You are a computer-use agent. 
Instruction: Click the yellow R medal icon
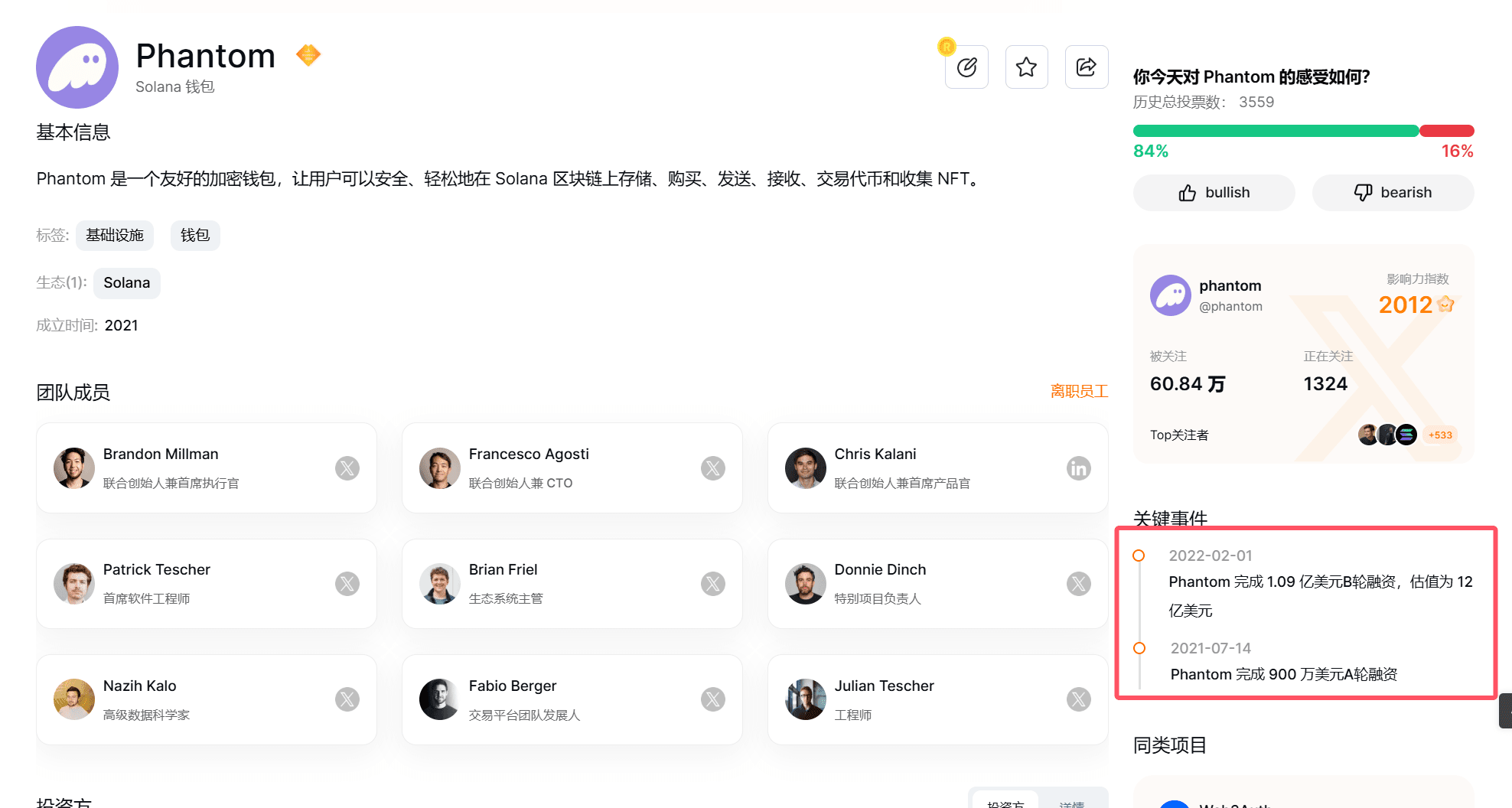(947, 47)
